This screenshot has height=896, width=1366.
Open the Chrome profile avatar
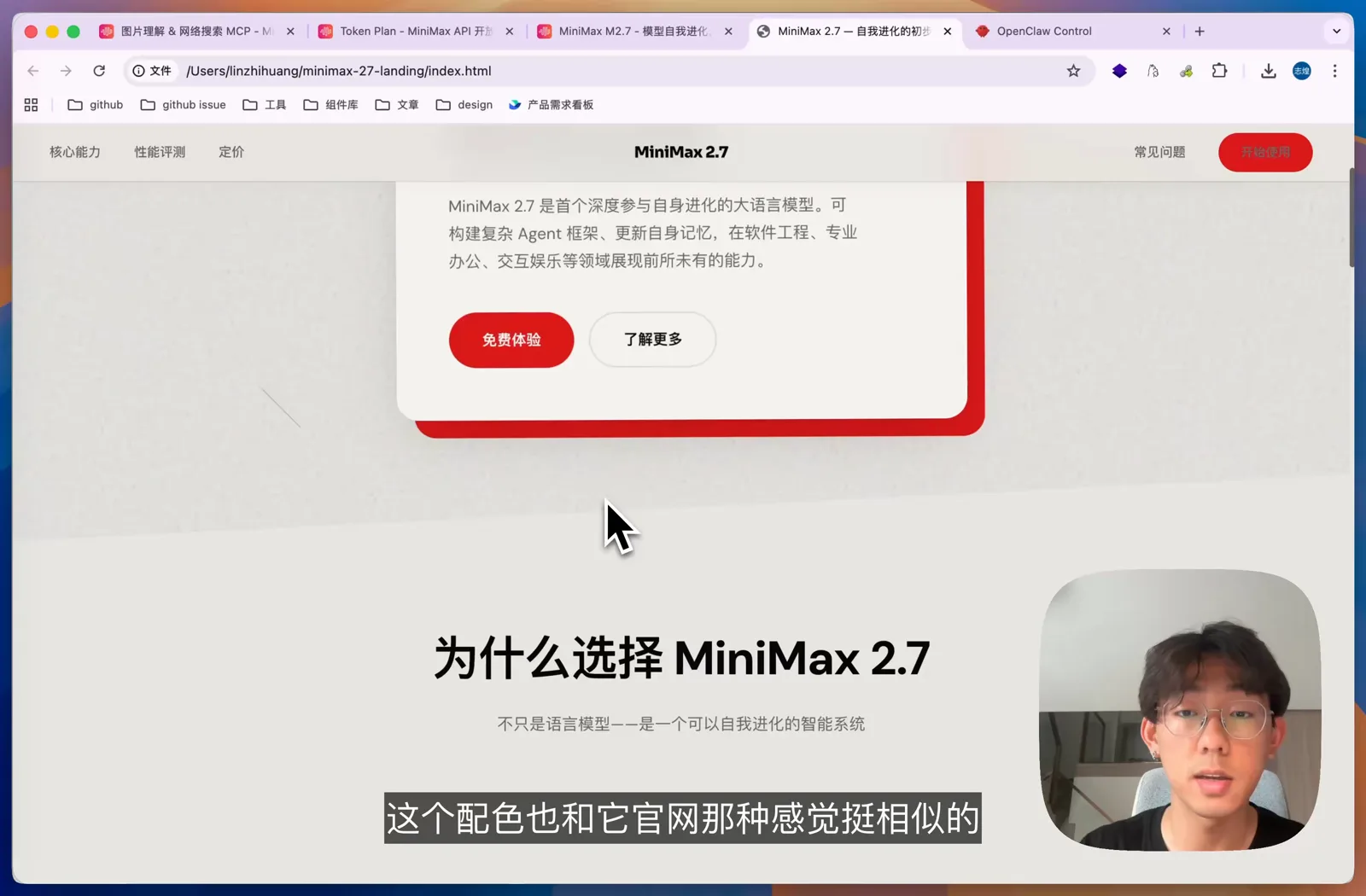pyautogui.click(x=1301, y=71)
